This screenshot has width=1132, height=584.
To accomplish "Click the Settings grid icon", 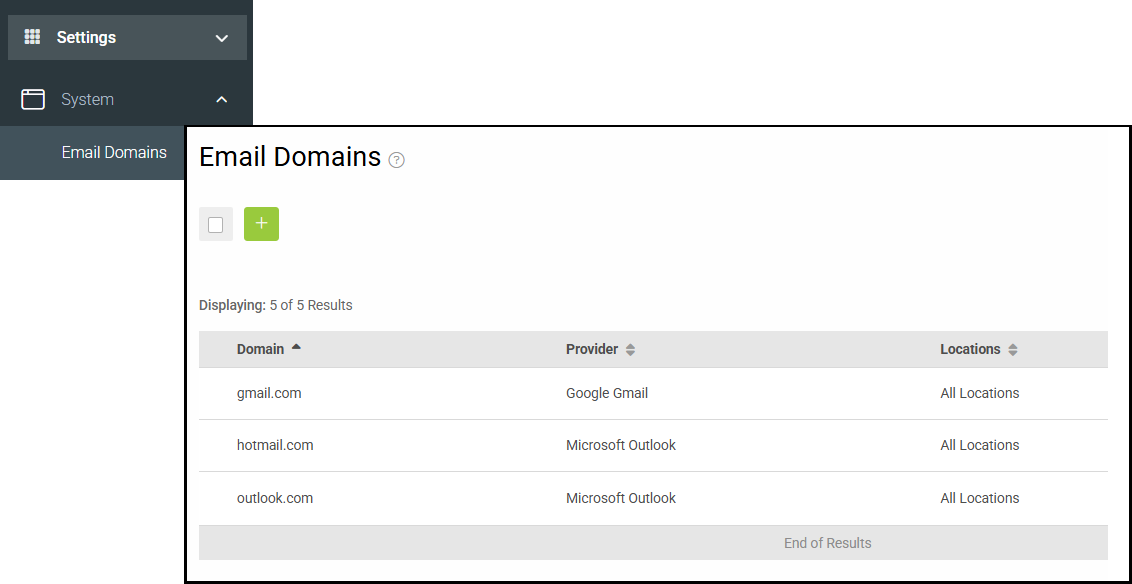I will coord(32,37).
